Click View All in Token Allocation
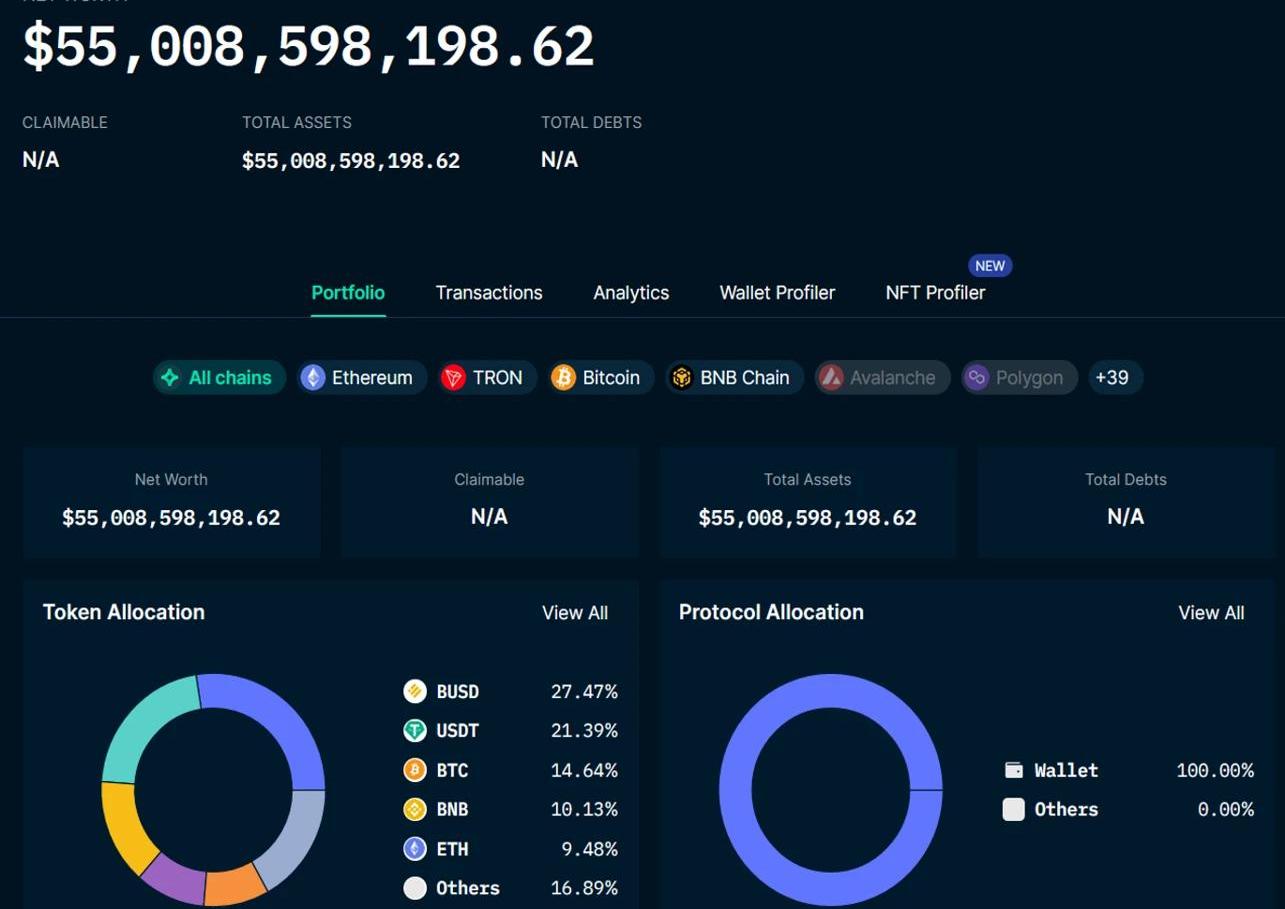1285x909 pixels. point(575,613)
